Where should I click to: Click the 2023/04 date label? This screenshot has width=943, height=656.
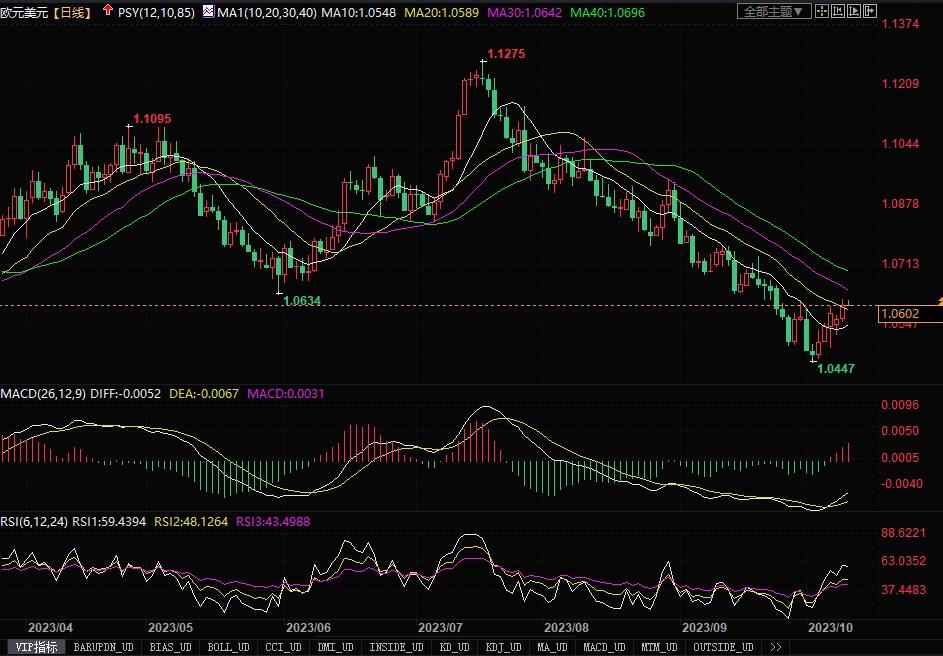coord(51,628)
